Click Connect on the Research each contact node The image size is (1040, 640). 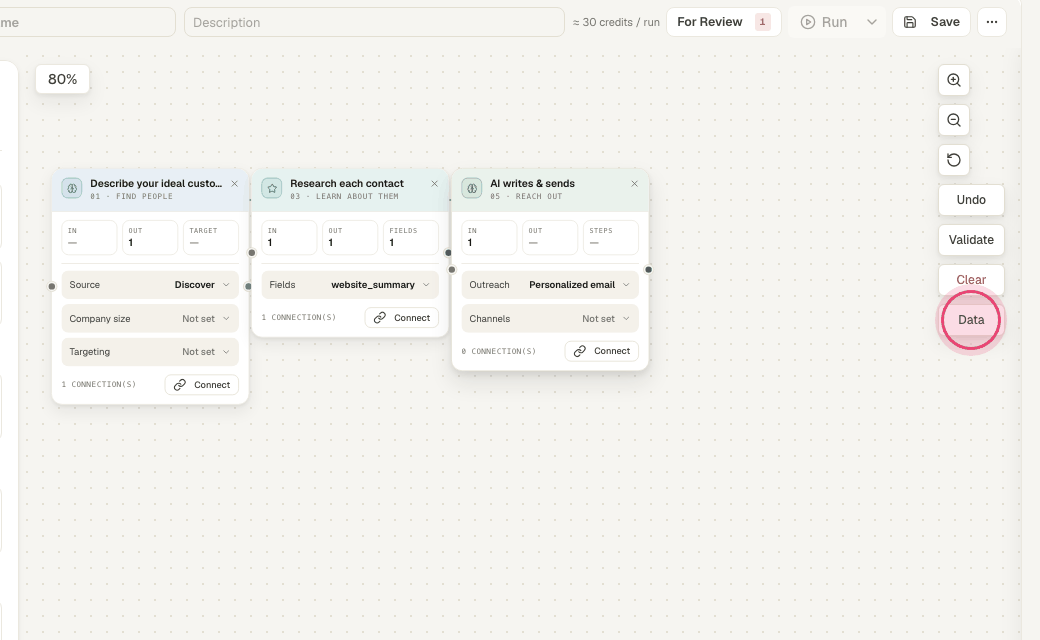click(402, 318)
